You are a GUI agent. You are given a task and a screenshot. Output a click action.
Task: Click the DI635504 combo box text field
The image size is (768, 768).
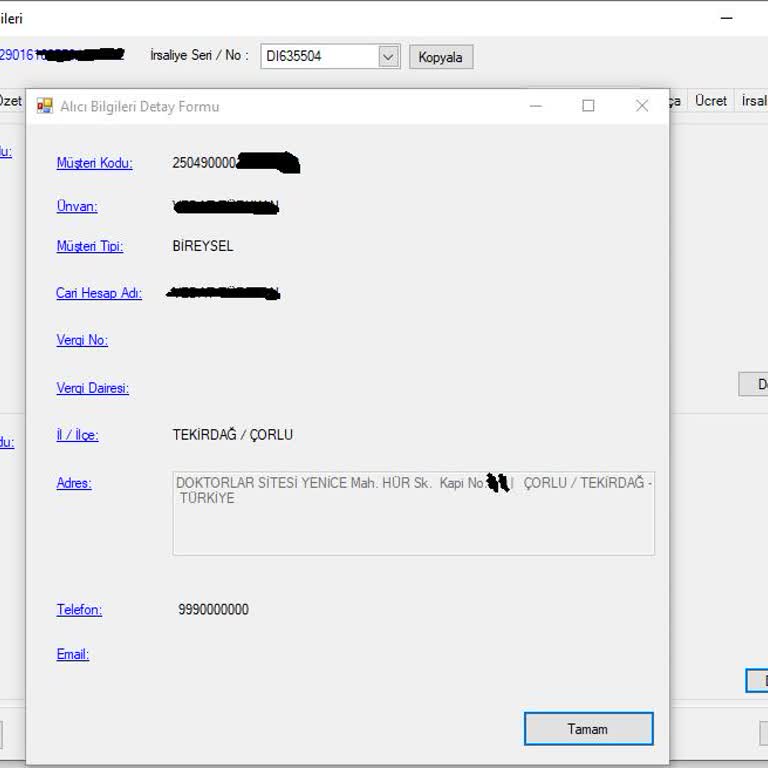318,57
